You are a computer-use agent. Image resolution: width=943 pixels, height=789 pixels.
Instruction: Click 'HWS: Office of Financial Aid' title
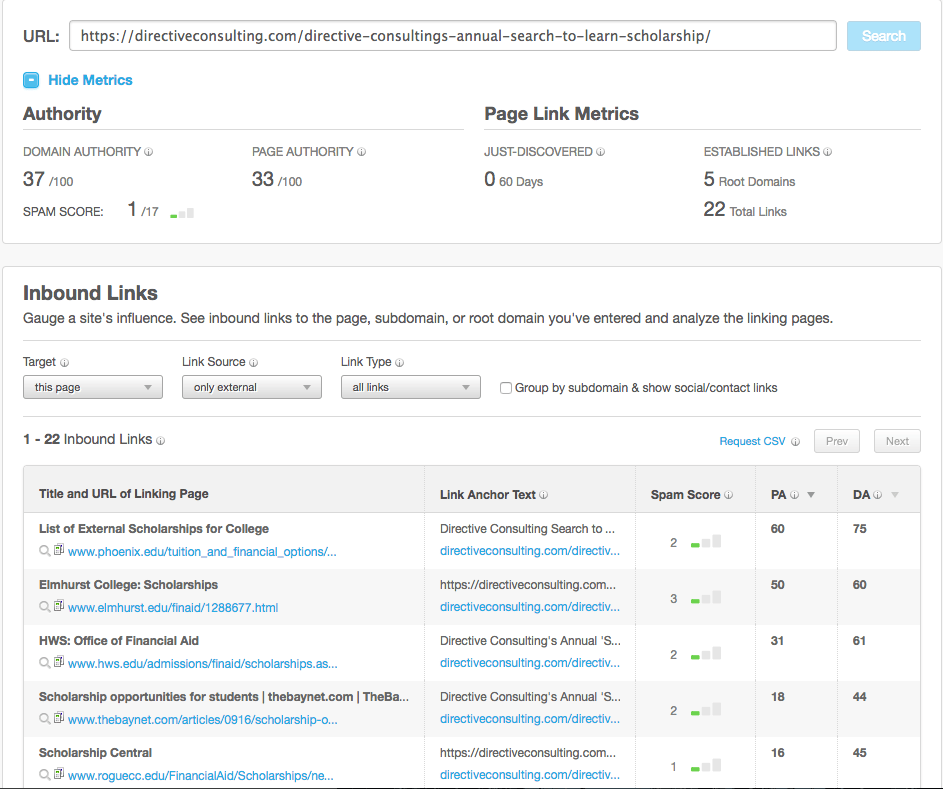118,640
